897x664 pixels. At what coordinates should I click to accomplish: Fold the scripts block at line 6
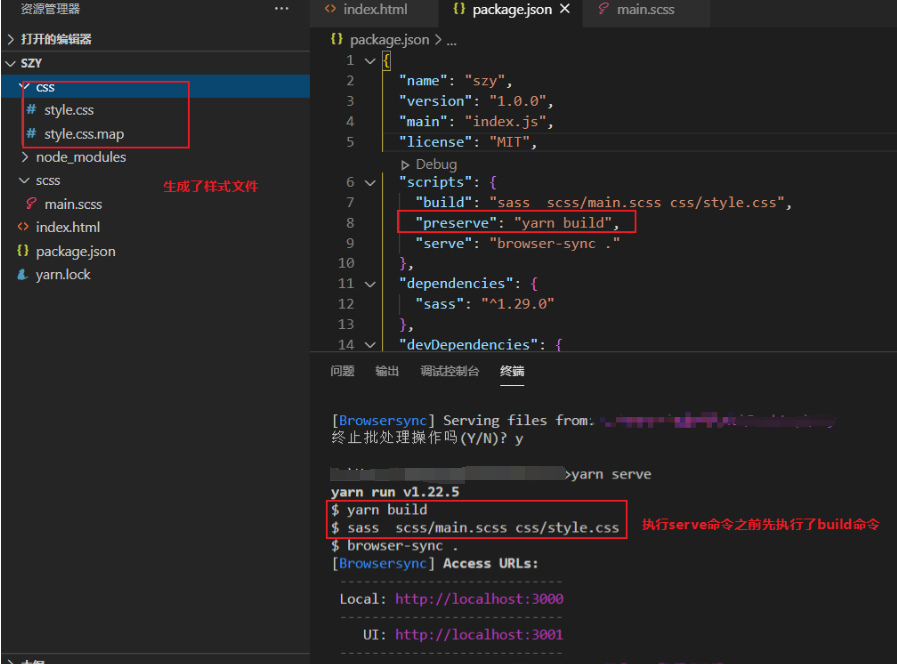(370, 182)
